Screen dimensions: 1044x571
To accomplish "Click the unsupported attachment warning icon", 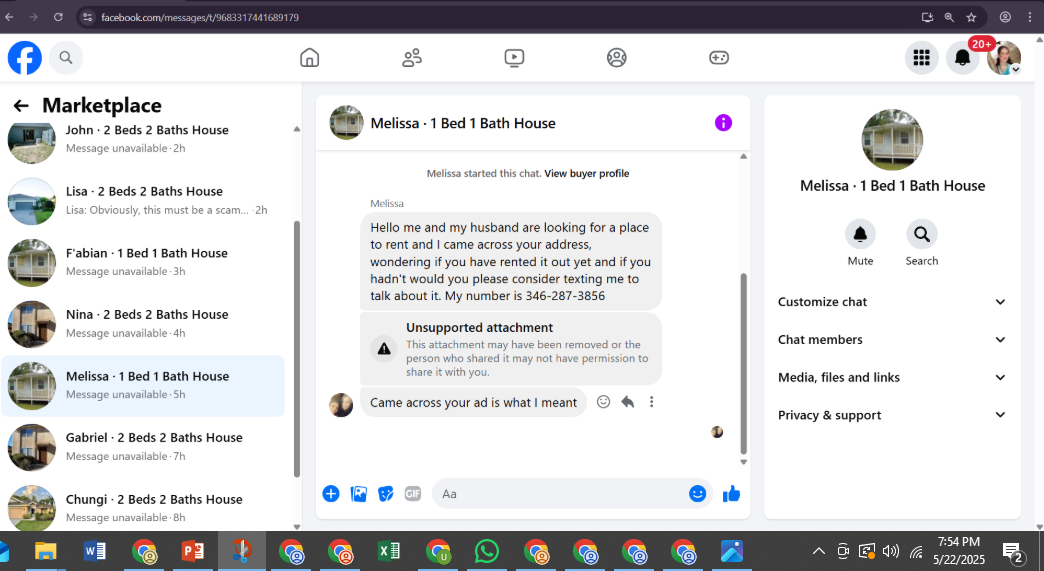I will point(384,349).
